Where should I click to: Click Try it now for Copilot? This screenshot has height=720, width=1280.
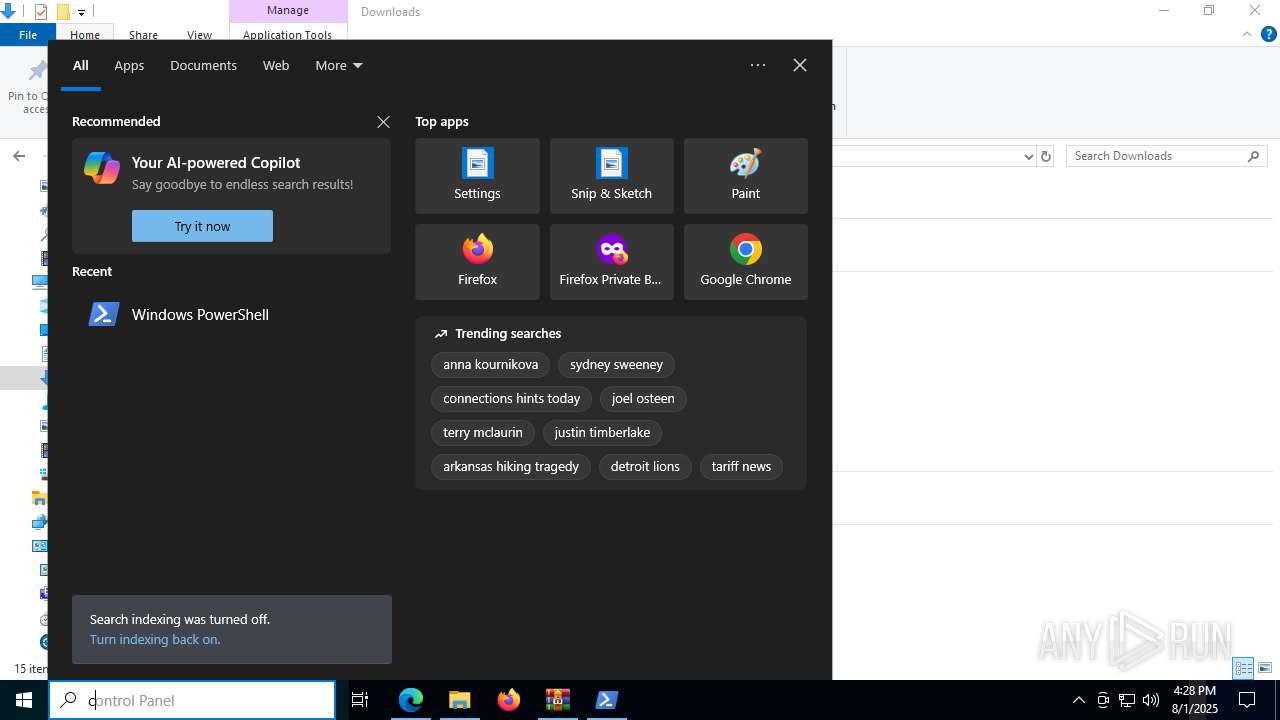coord(202,226)
